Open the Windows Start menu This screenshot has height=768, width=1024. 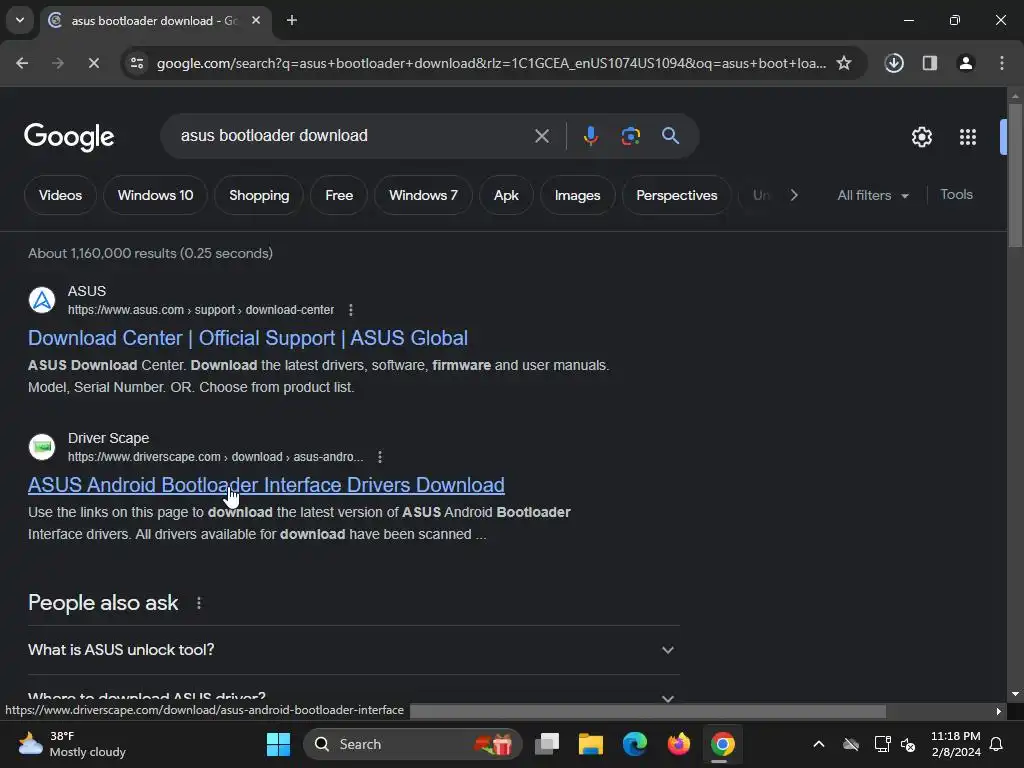coord(278,744)
